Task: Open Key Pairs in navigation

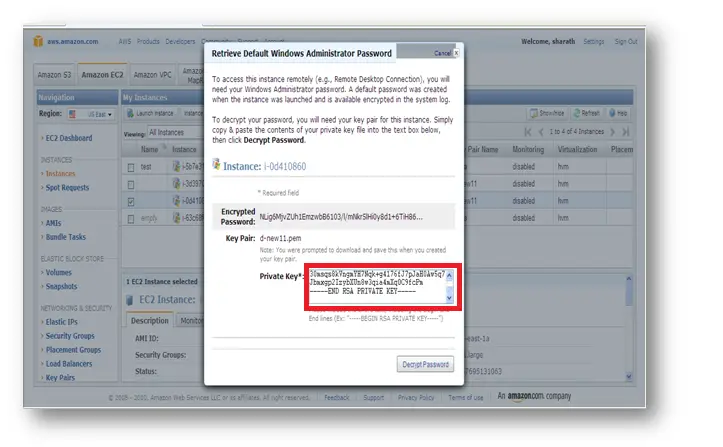Action: coord(60,377)
